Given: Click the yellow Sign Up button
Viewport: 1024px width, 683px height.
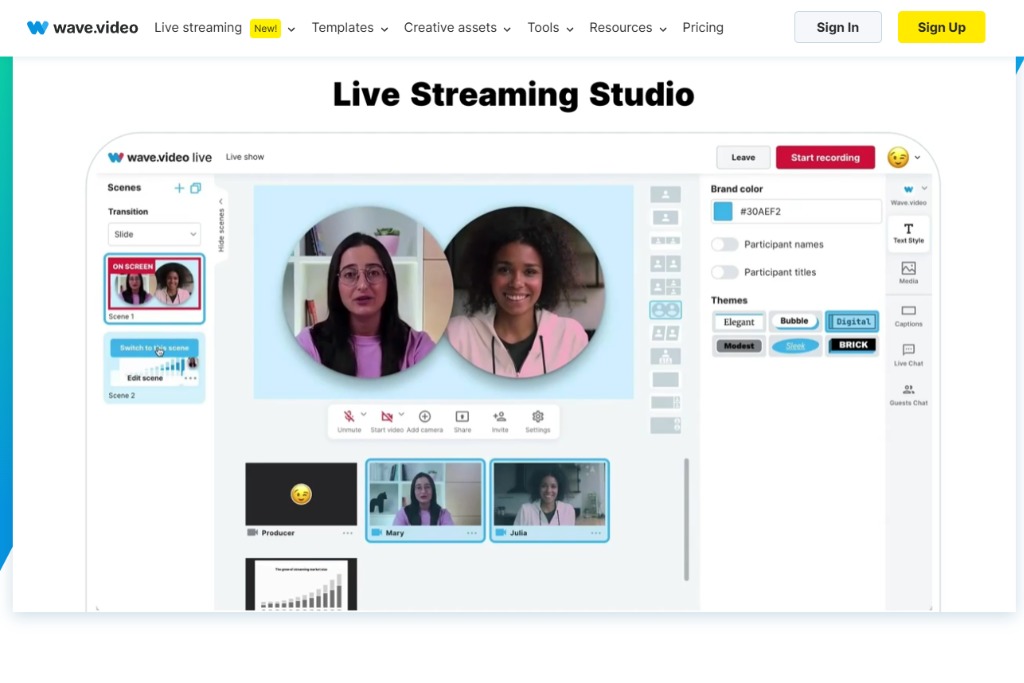Looking at the screenshot, I should (x=941, y=27).
